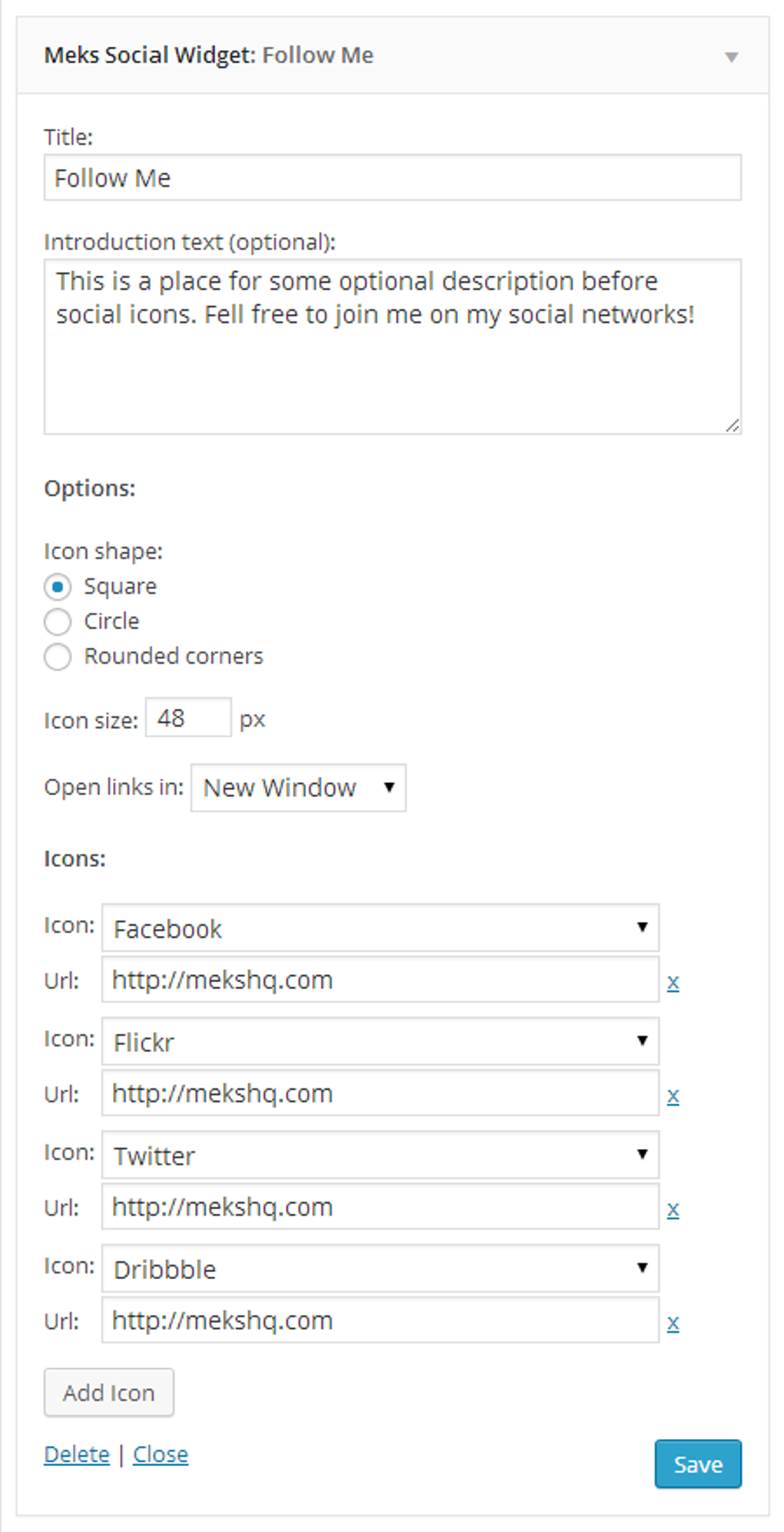
Task: Collapse the Meks Social Widget panel arrow
Action: (x=731, y=57)
